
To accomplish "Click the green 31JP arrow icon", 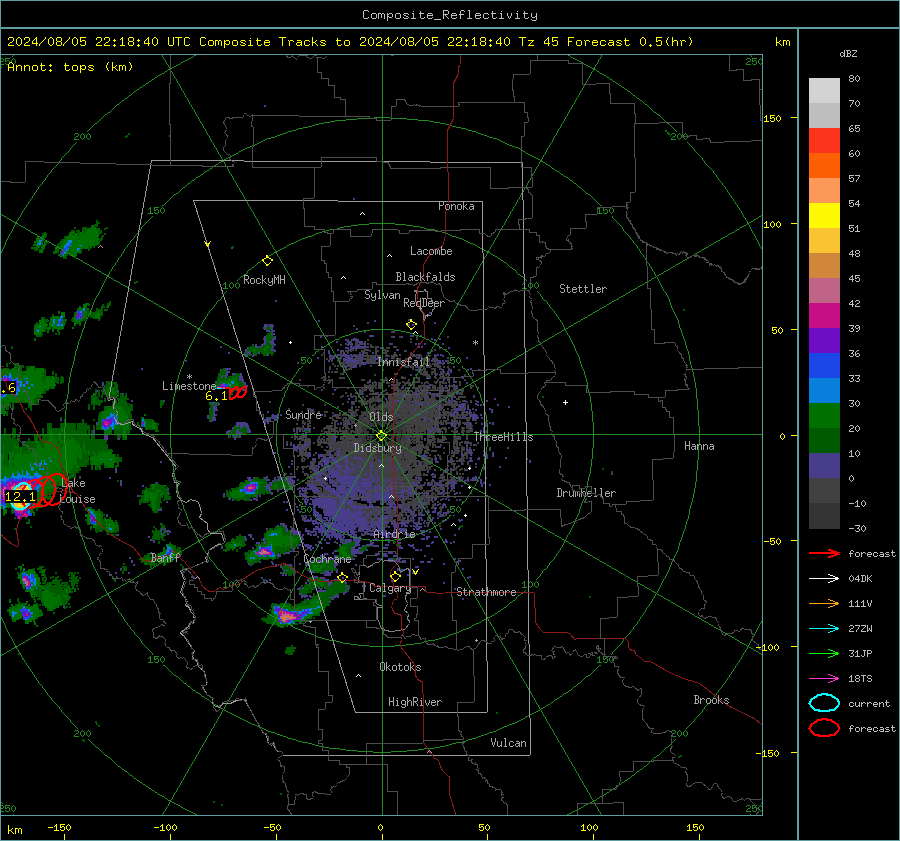I will pos(824,653).
